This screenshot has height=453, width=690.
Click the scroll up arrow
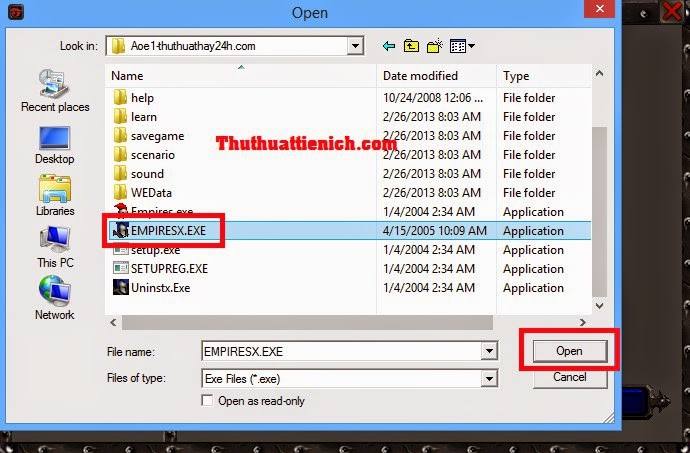(599, 74)
